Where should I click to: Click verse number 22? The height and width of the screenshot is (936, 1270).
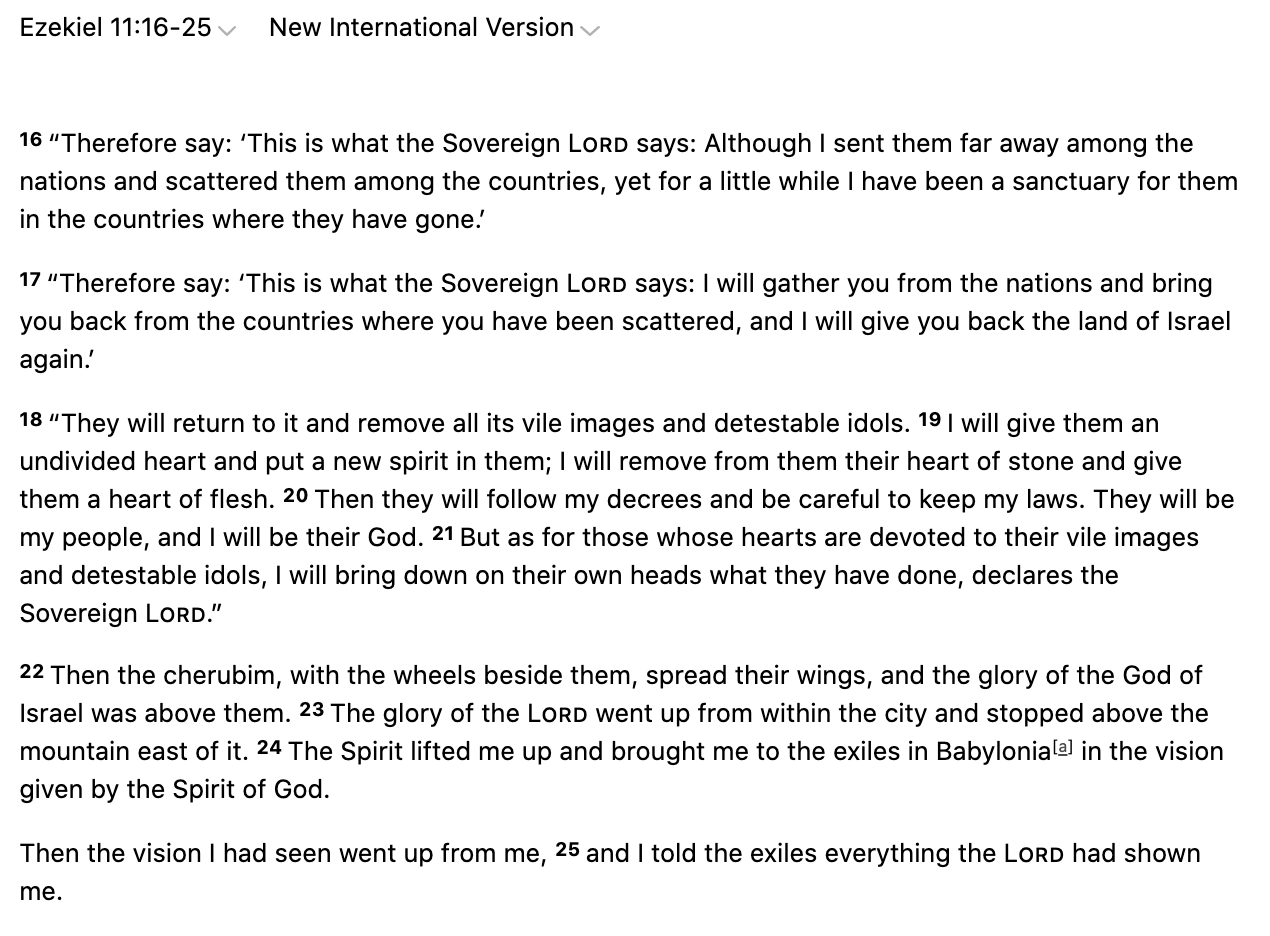click(x=31, y=671)
